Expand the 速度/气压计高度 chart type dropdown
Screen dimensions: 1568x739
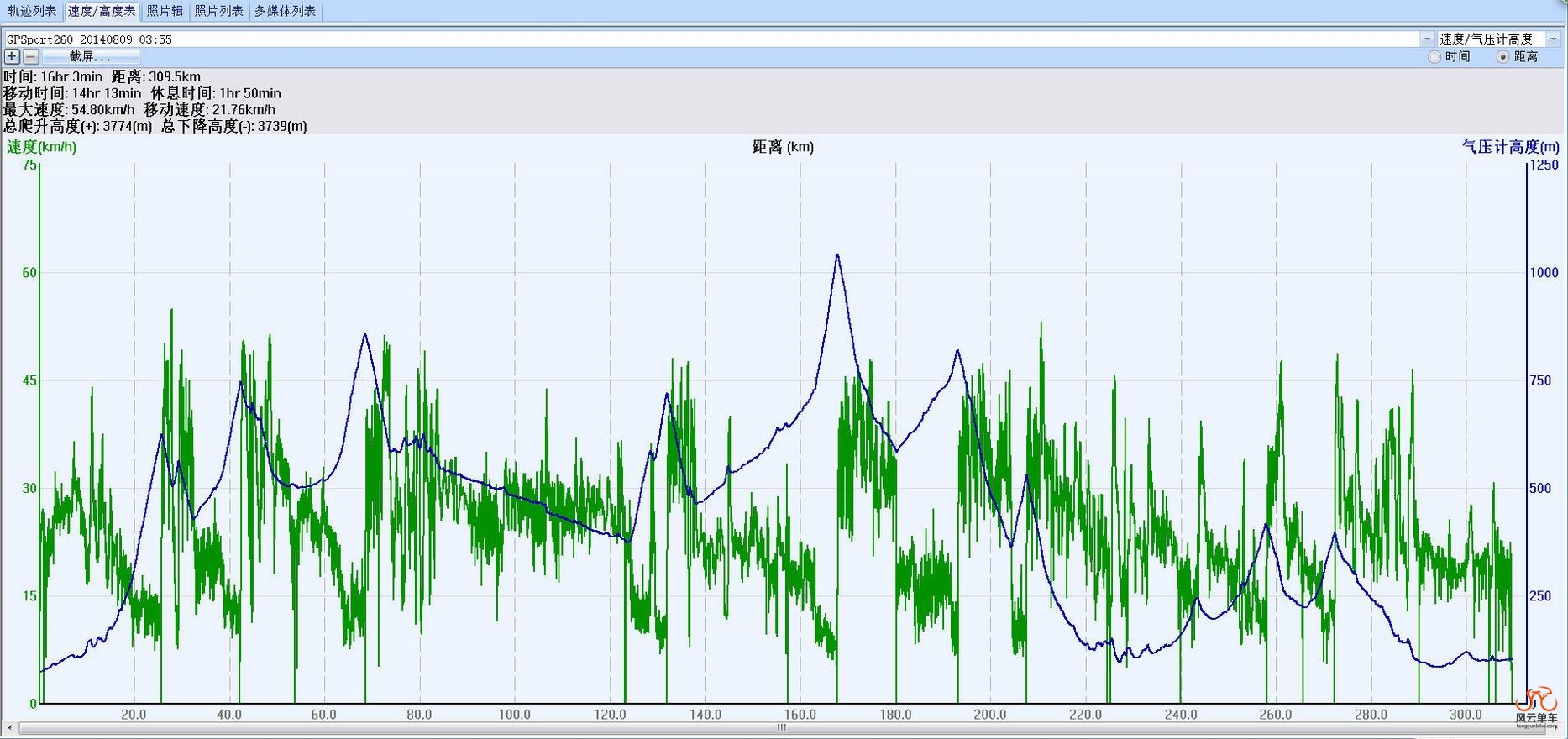[x=1553, y=39]
